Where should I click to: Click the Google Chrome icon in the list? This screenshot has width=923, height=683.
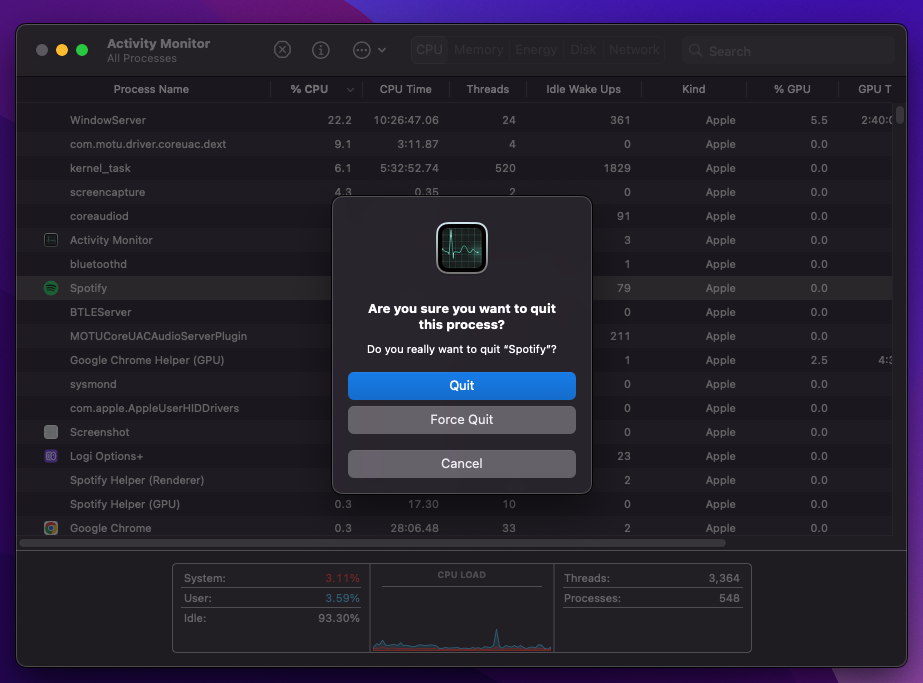[51, 528]
